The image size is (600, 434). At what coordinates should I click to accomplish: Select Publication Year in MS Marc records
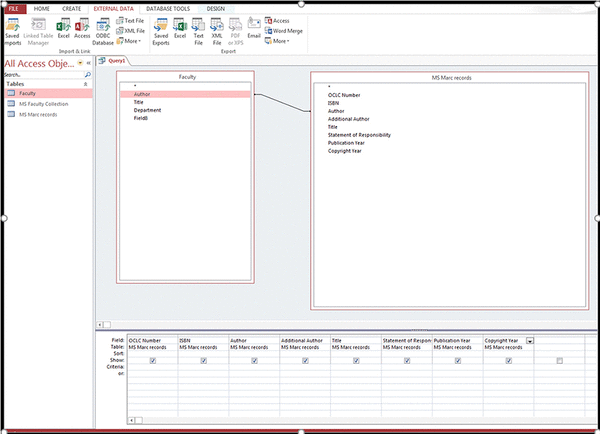point(346,143)
